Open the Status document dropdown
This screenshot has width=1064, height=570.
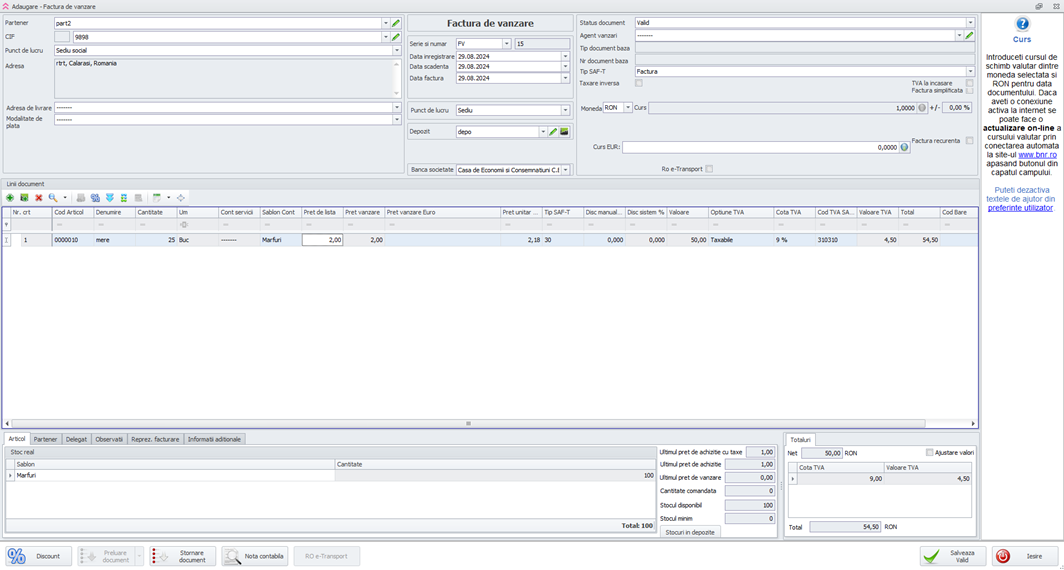pyautogui.click(x=969, y=22)
